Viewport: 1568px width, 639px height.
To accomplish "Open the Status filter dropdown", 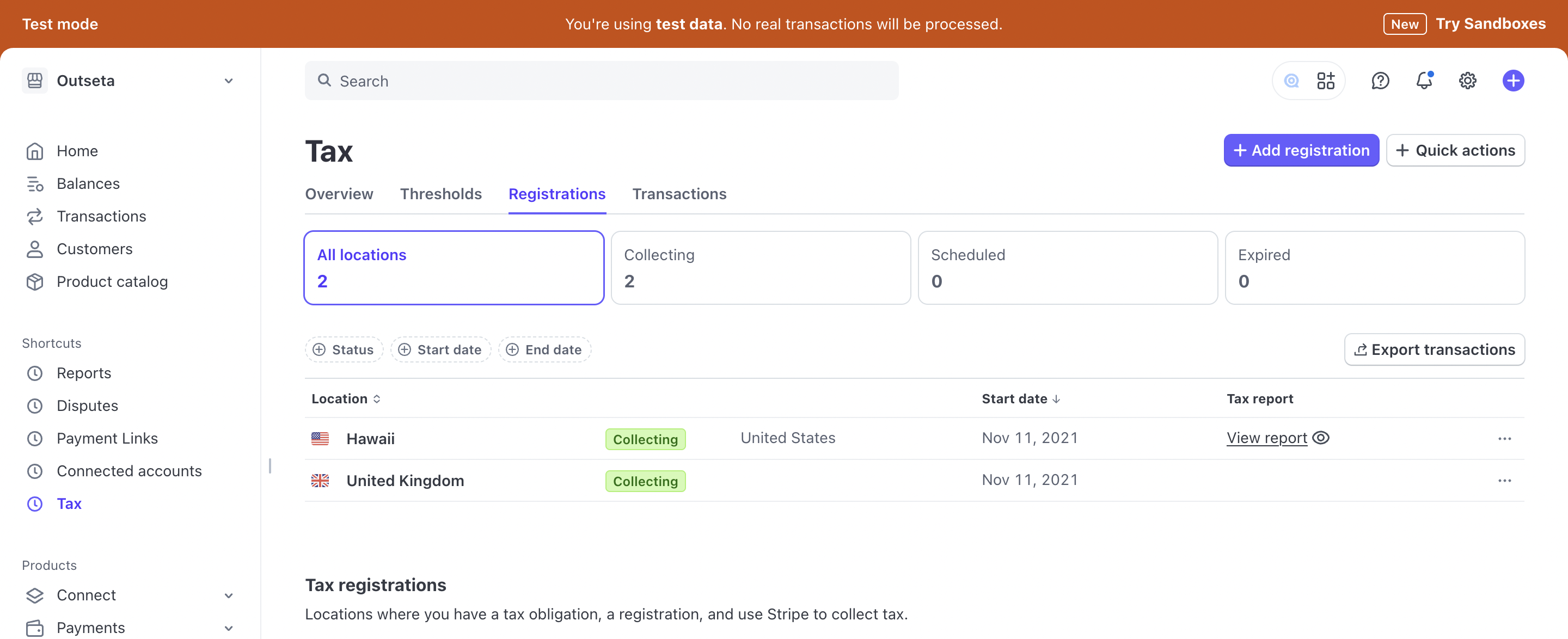I will (x=344, y=350).
